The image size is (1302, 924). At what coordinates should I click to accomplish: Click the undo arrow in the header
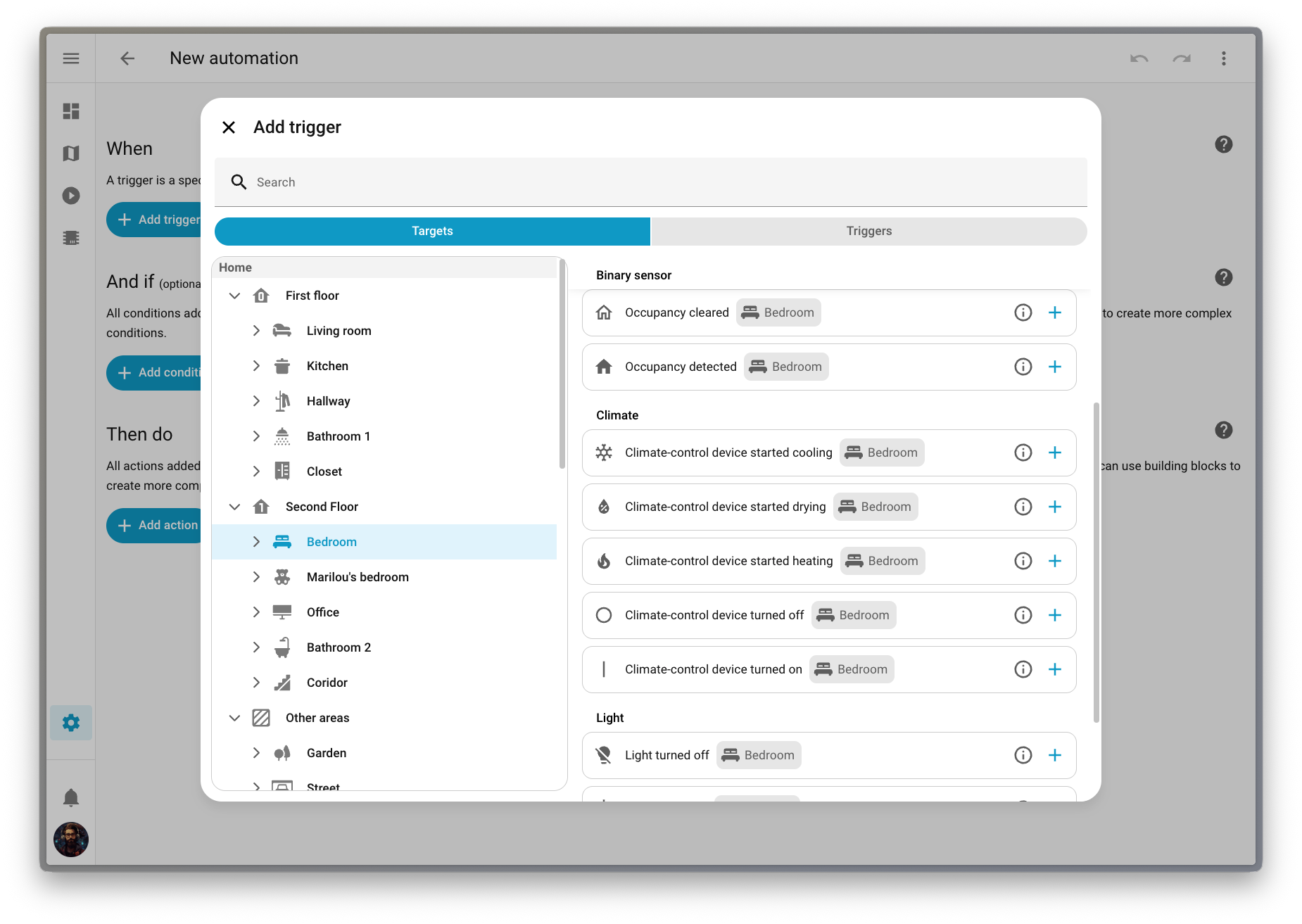tap(1139, 58)
